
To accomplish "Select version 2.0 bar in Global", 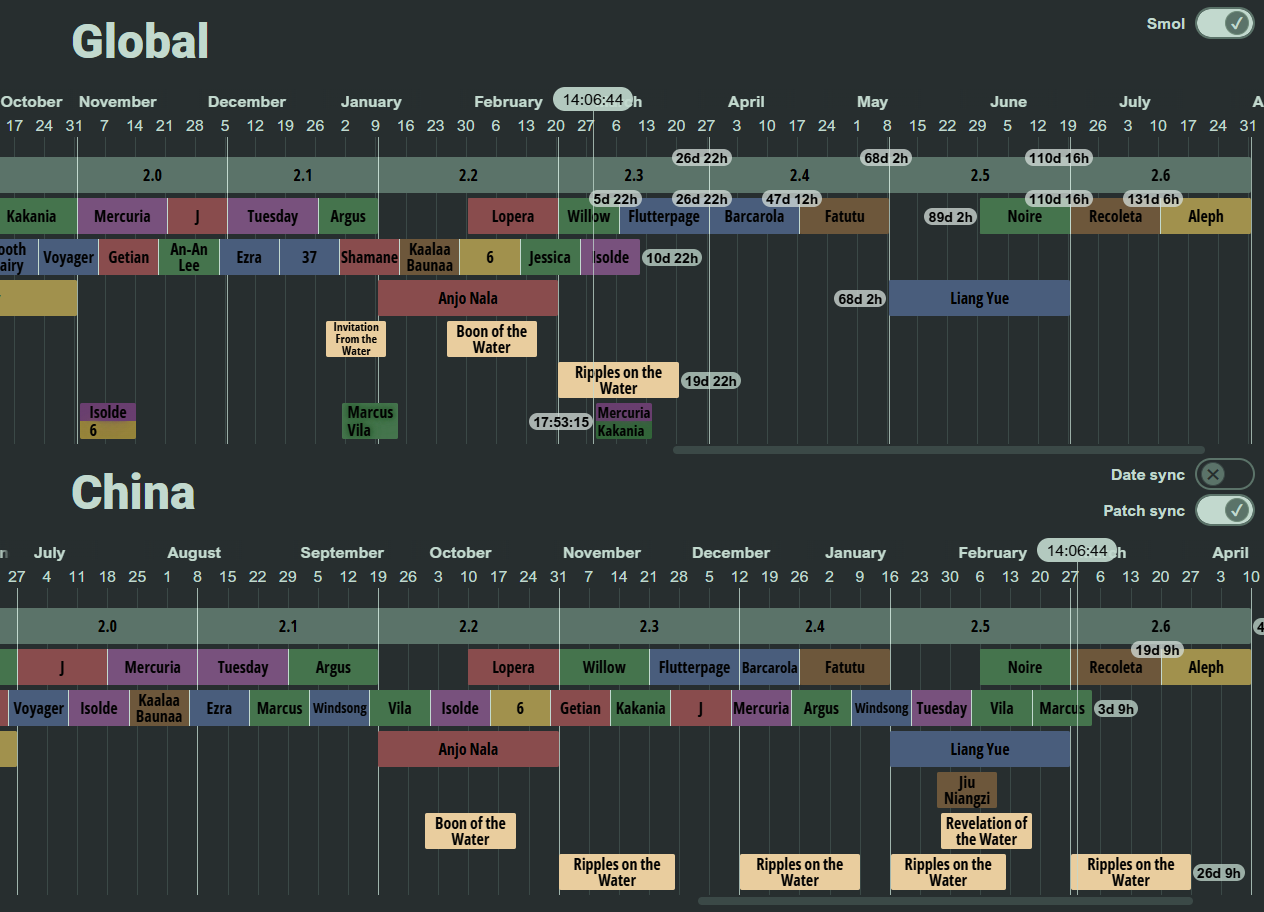I will [x=152, y=175].
